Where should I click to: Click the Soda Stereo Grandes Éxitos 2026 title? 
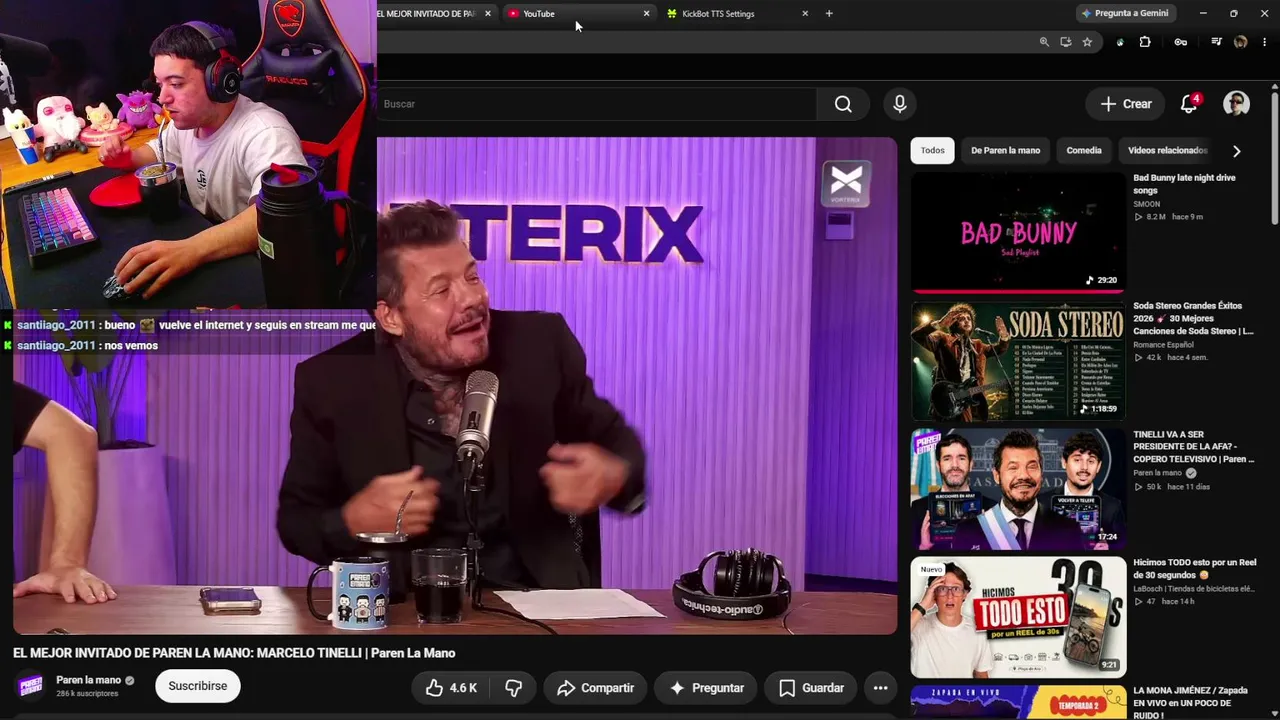click(1193, 318)
